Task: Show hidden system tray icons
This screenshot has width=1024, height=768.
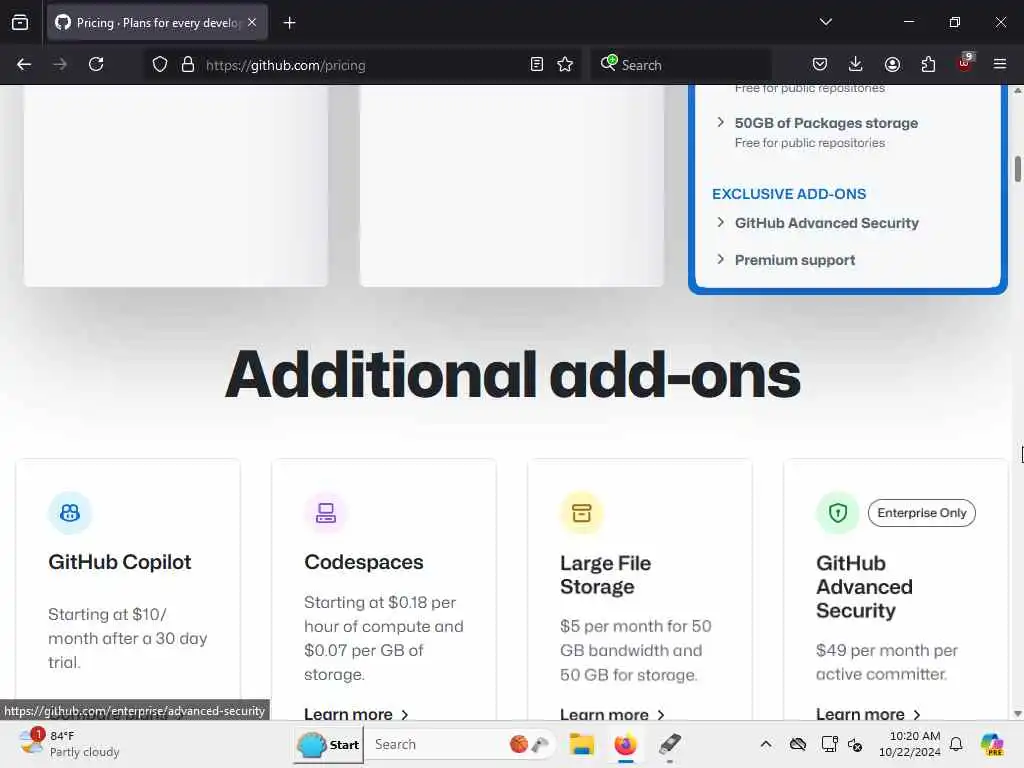Action: click(x=766, y=744)
